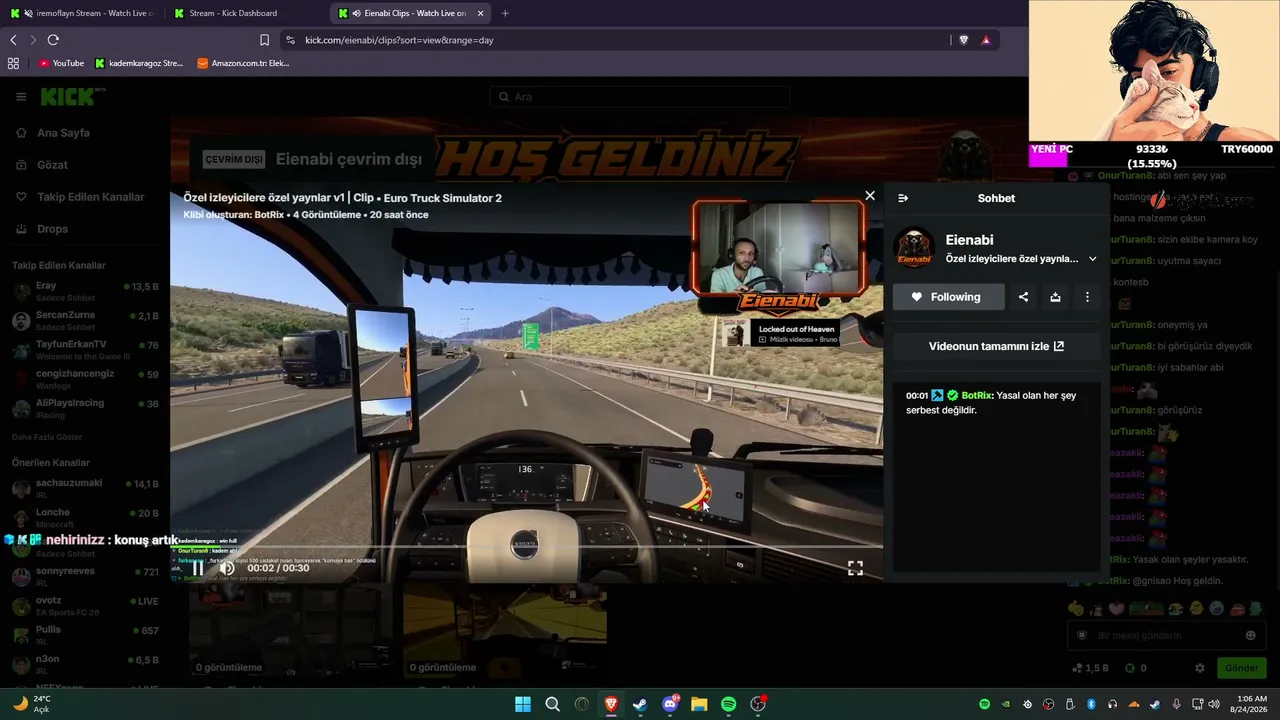1280x720 pixels.
Task: Open kademkaragoz Stream bookmark
Action: coord(139,63)
